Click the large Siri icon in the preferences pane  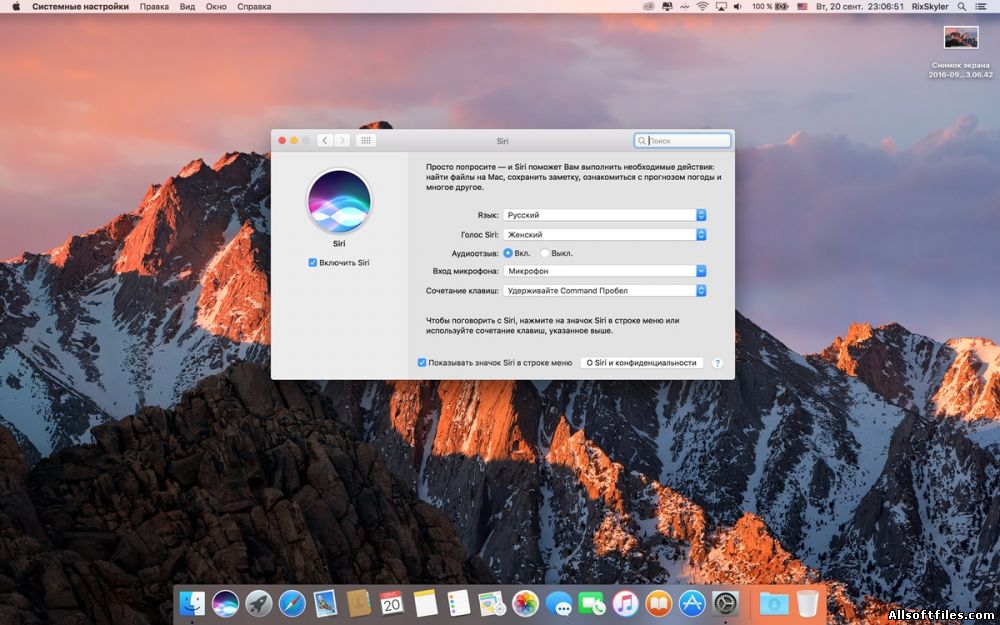click(x=339, y=201)
